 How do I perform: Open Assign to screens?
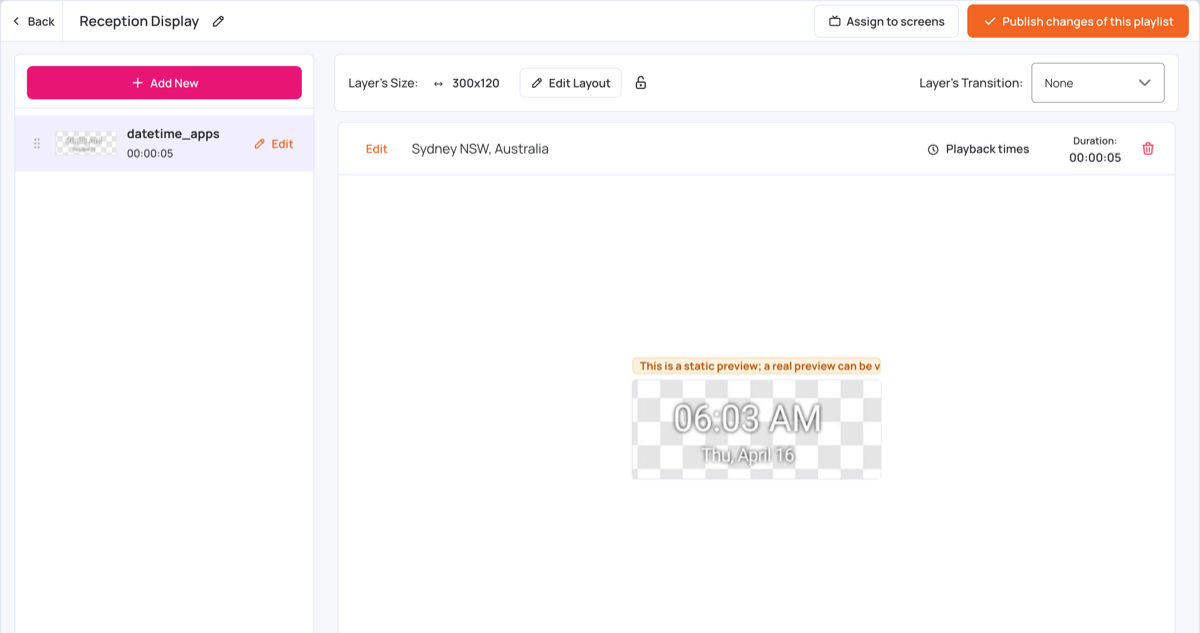(x=886, y=21)
